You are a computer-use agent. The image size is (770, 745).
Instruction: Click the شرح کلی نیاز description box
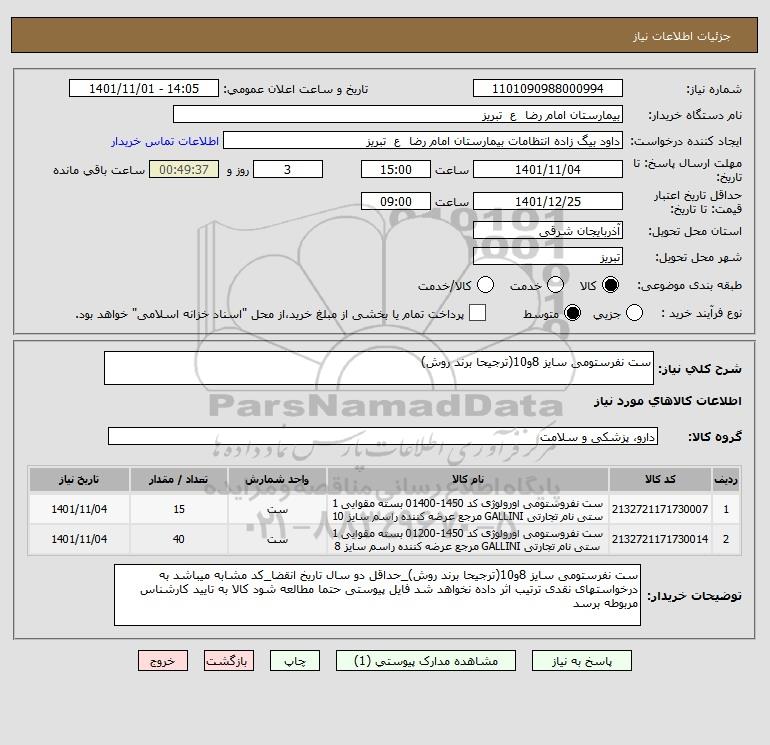click(x=379, y=368)
